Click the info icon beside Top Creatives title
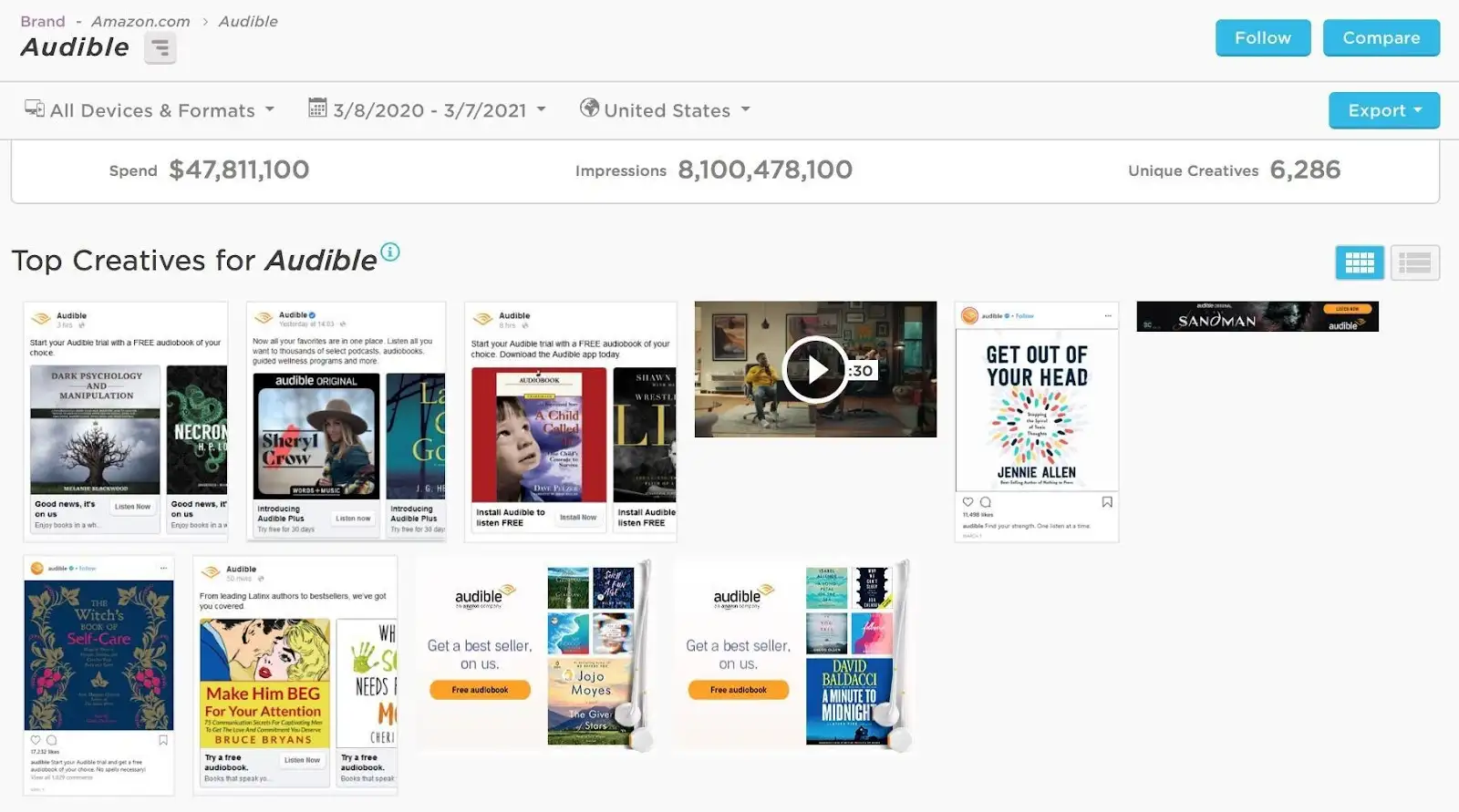The width and height of the screenshot is (1459, 812). point(390,252)
